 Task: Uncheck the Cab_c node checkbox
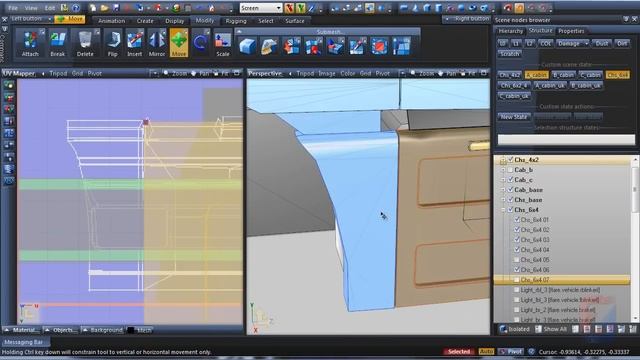tap(510, 180)
